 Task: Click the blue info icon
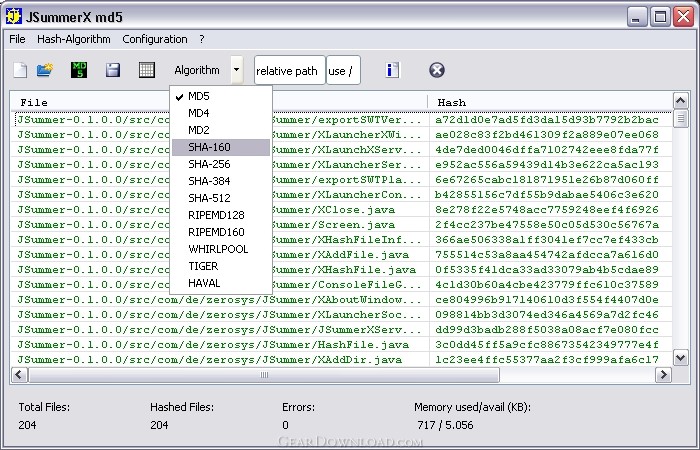click(392, 70)
